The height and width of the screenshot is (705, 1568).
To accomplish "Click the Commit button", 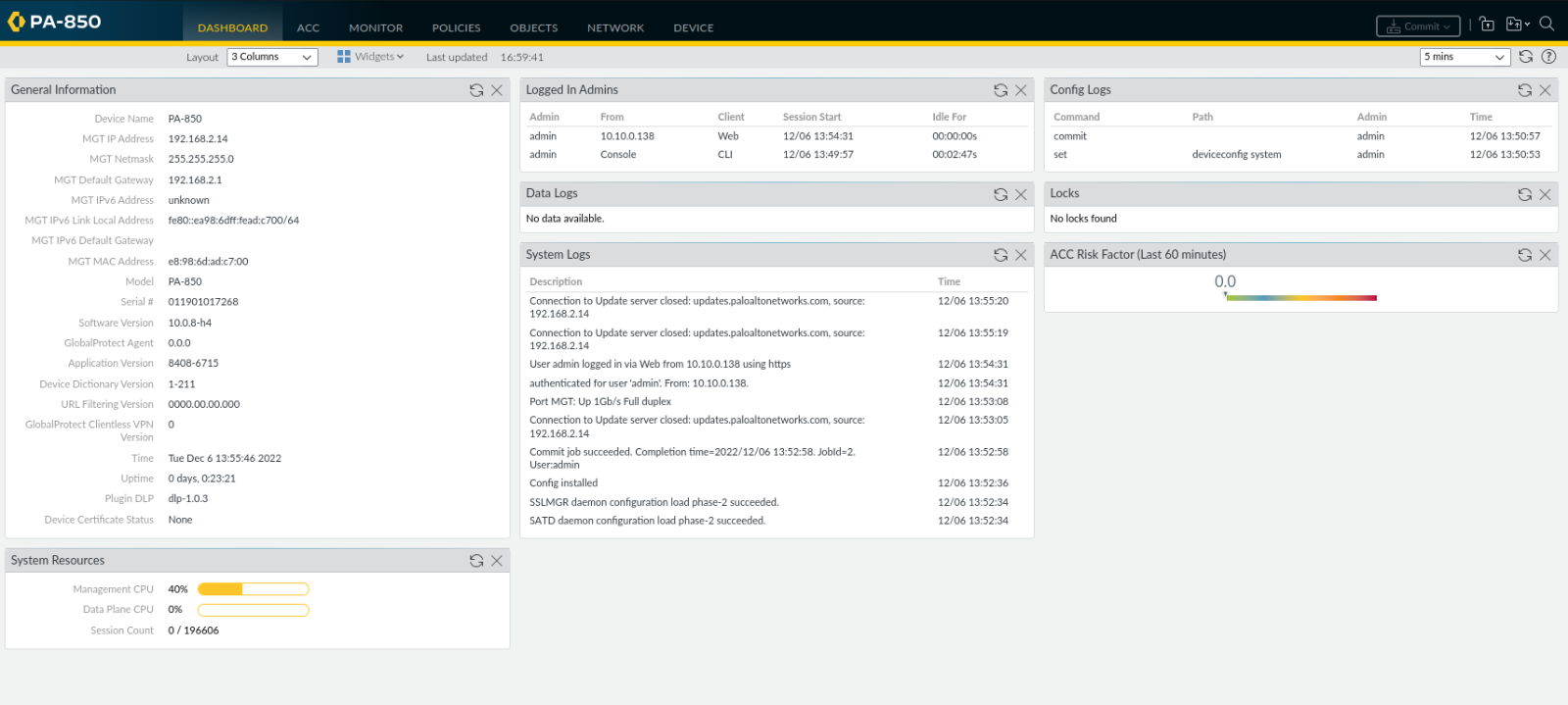I will (x=1418, y=26).
